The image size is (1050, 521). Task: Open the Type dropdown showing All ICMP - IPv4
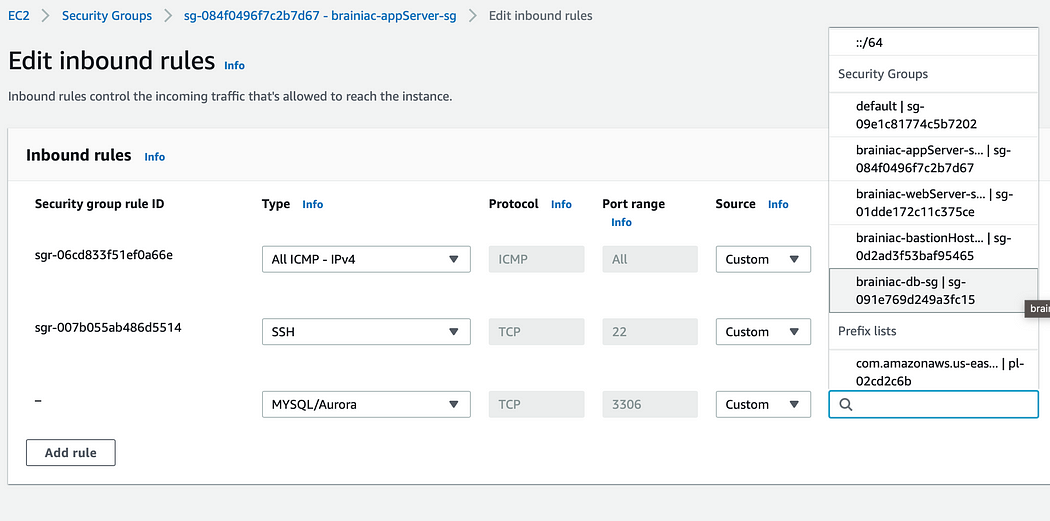click(x=366, y=259)
